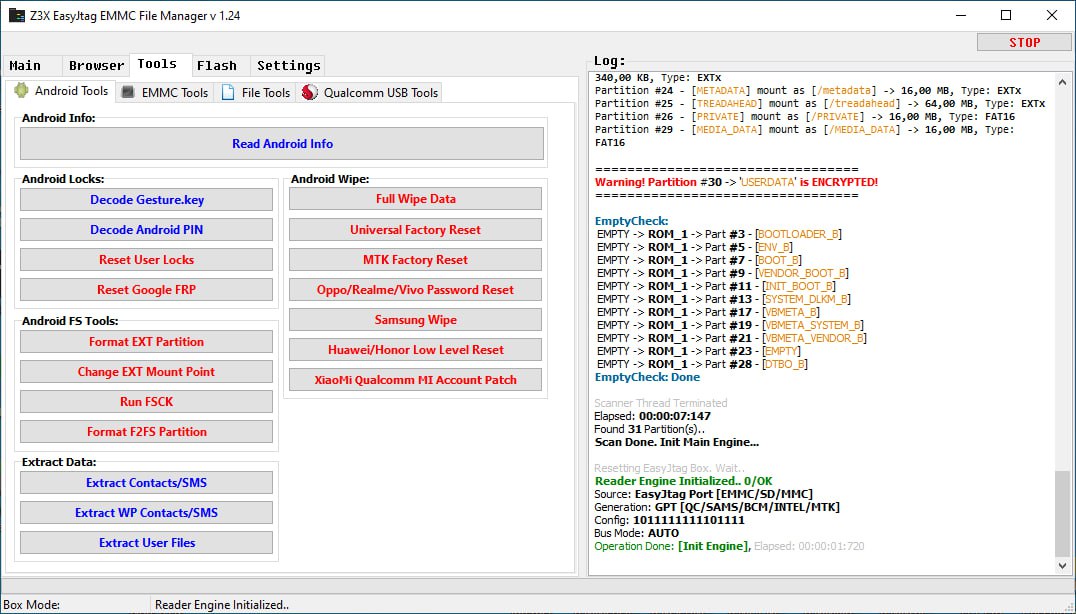Click the STOP button

[x=1024, y=43]
